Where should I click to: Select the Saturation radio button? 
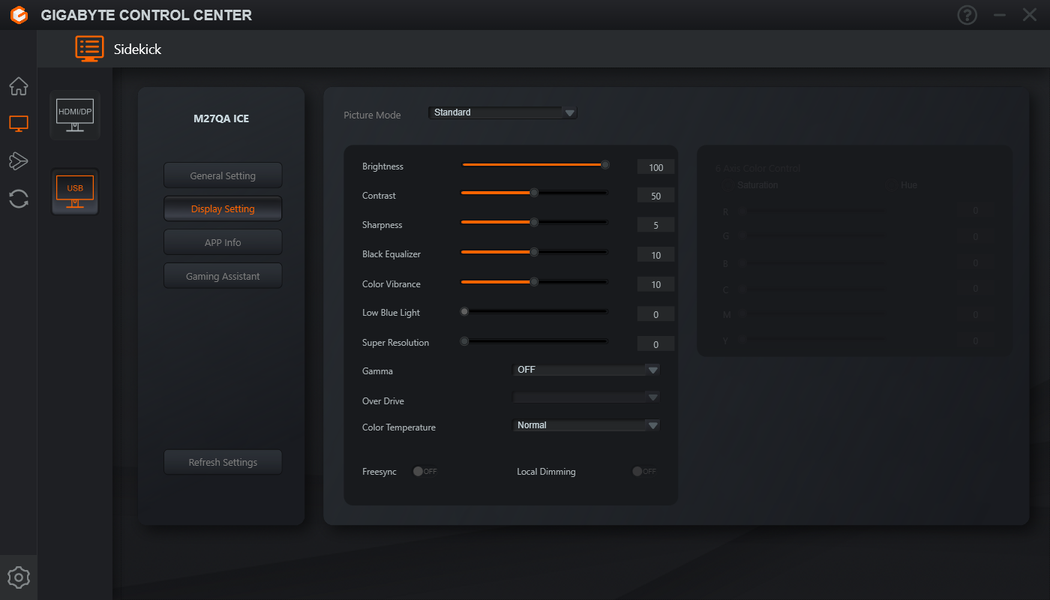(x=726, y=185)
